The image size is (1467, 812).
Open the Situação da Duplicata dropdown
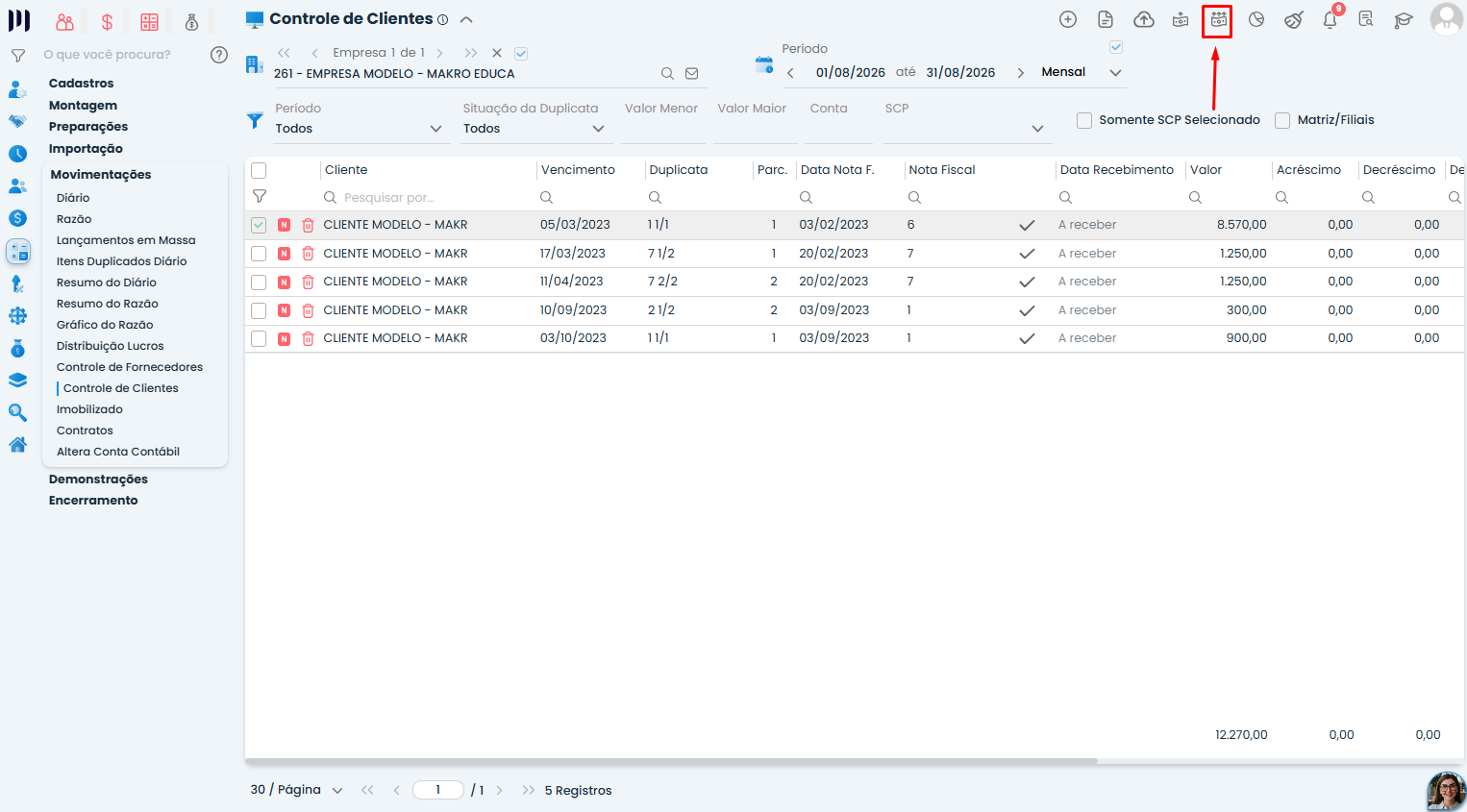tap(535, 129)
